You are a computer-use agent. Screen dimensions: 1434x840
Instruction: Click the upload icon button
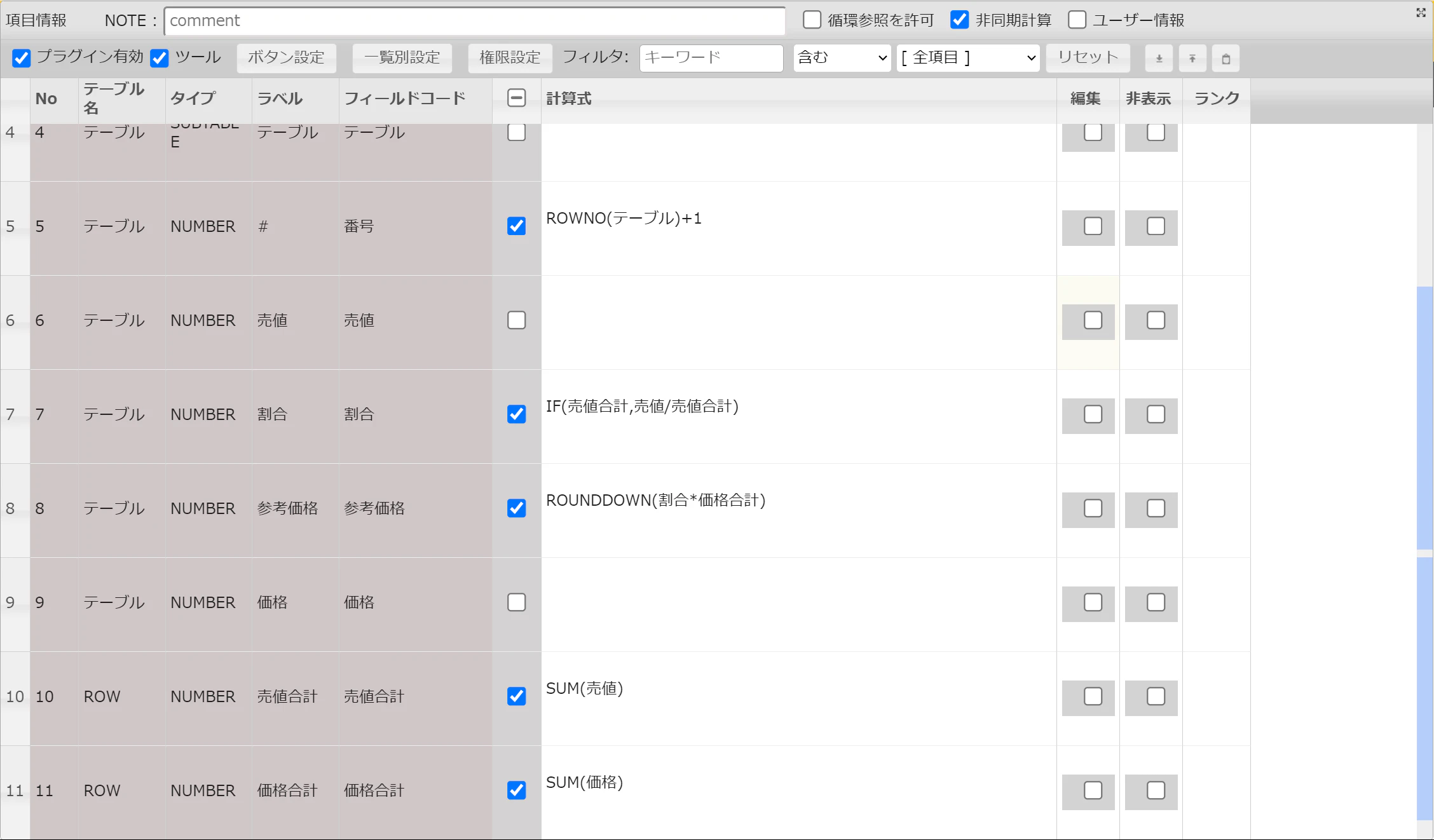coord(1192,58)
